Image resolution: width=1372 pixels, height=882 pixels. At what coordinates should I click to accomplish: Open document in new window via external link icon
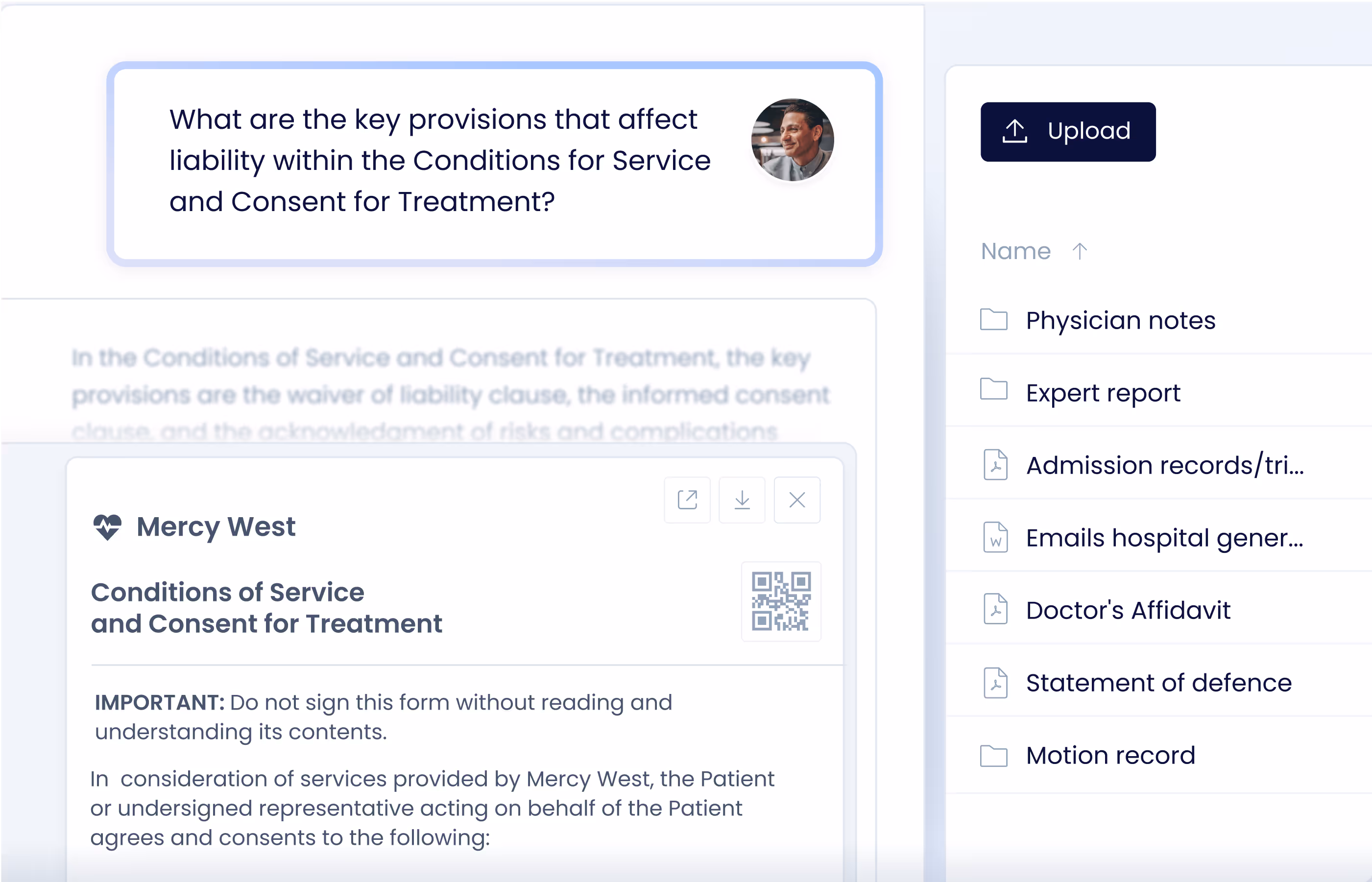pos(687,500)
